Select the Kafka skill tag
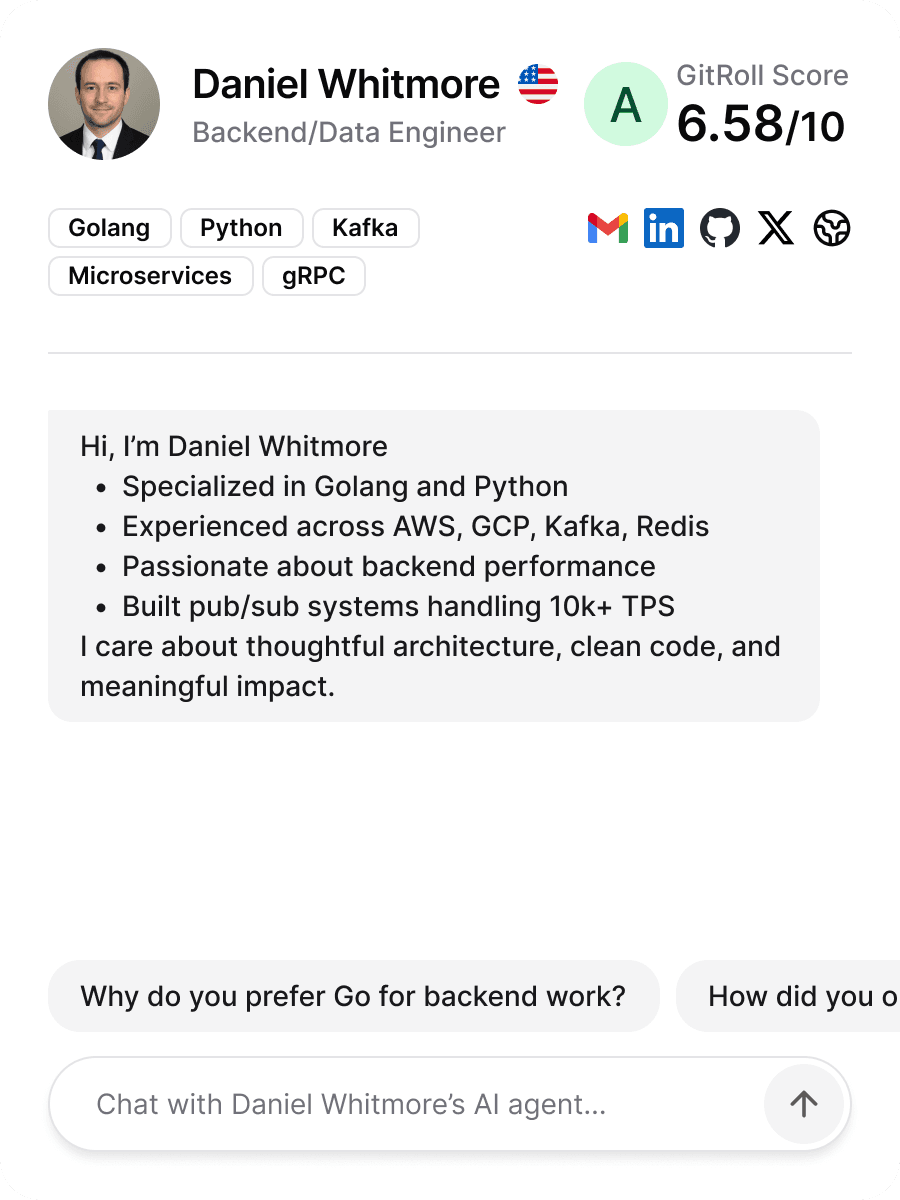The height and width of the screenshot is (1200, 900). (x=365, y=228)
